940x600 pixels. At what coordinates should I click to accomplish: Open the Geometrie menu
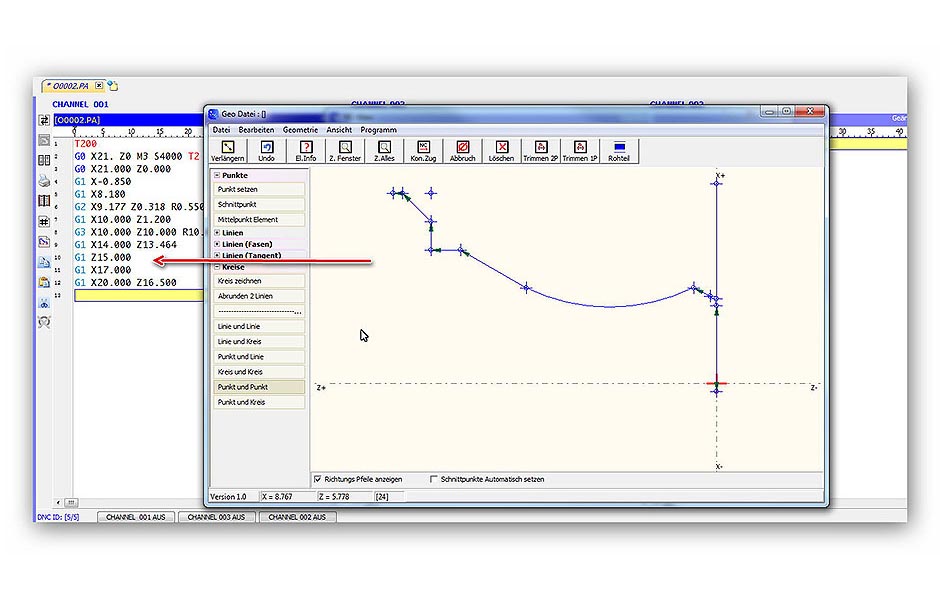point(300,130)
